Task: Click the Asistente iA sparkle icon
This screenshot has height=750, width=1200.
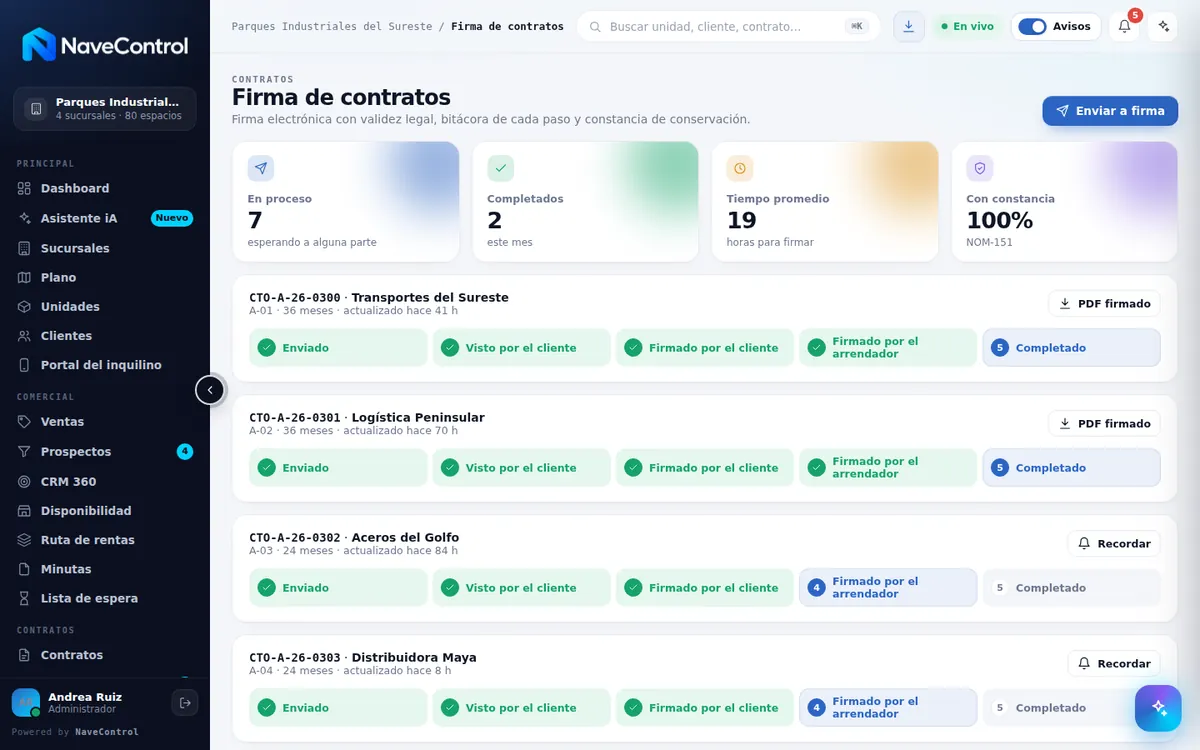Action: (x=25, y=218)
